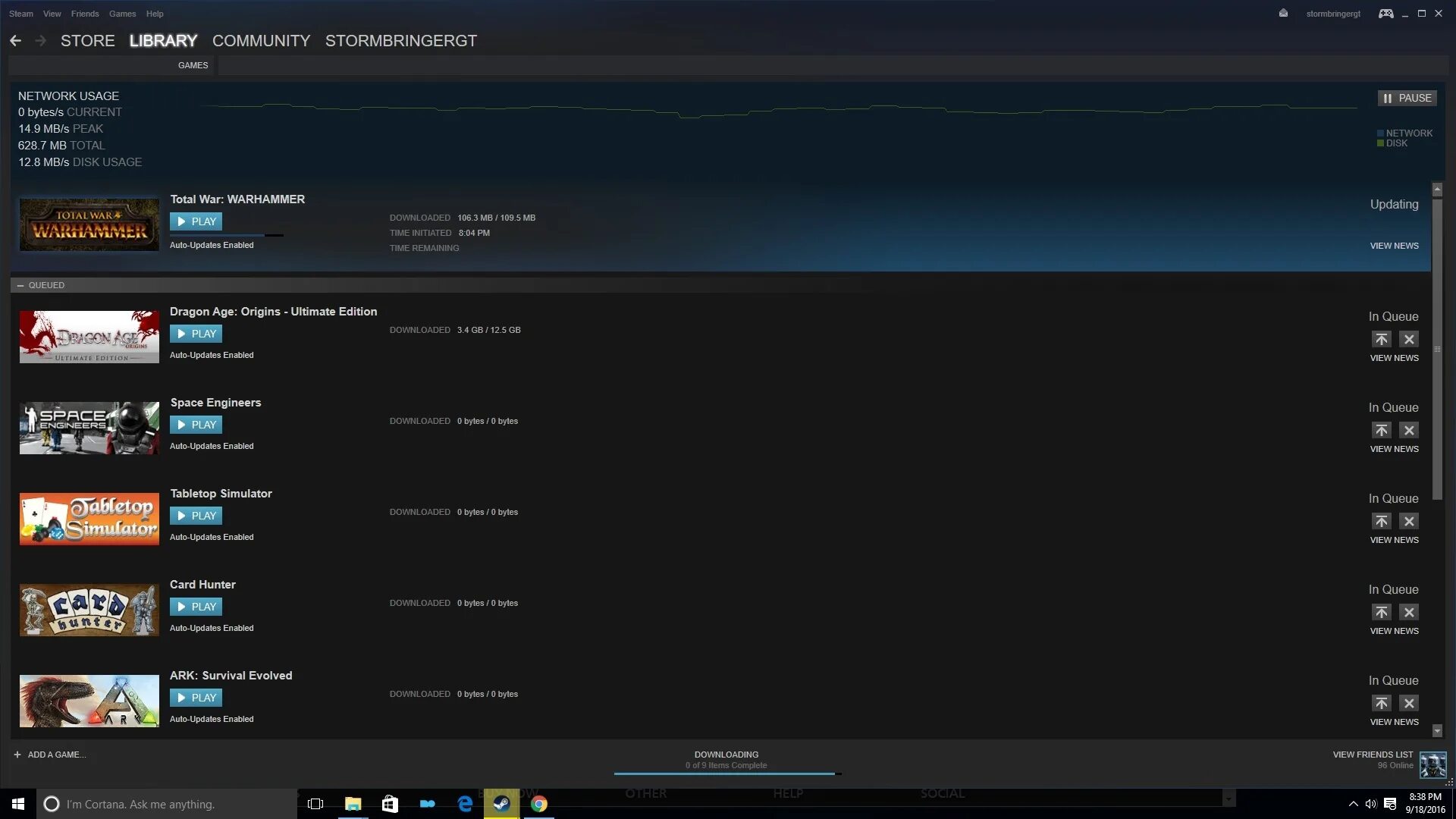Open Microsoft Edge from the taskbar
Image resolution: width=1456 pixels, height=819 pixels.
point(465,804)
